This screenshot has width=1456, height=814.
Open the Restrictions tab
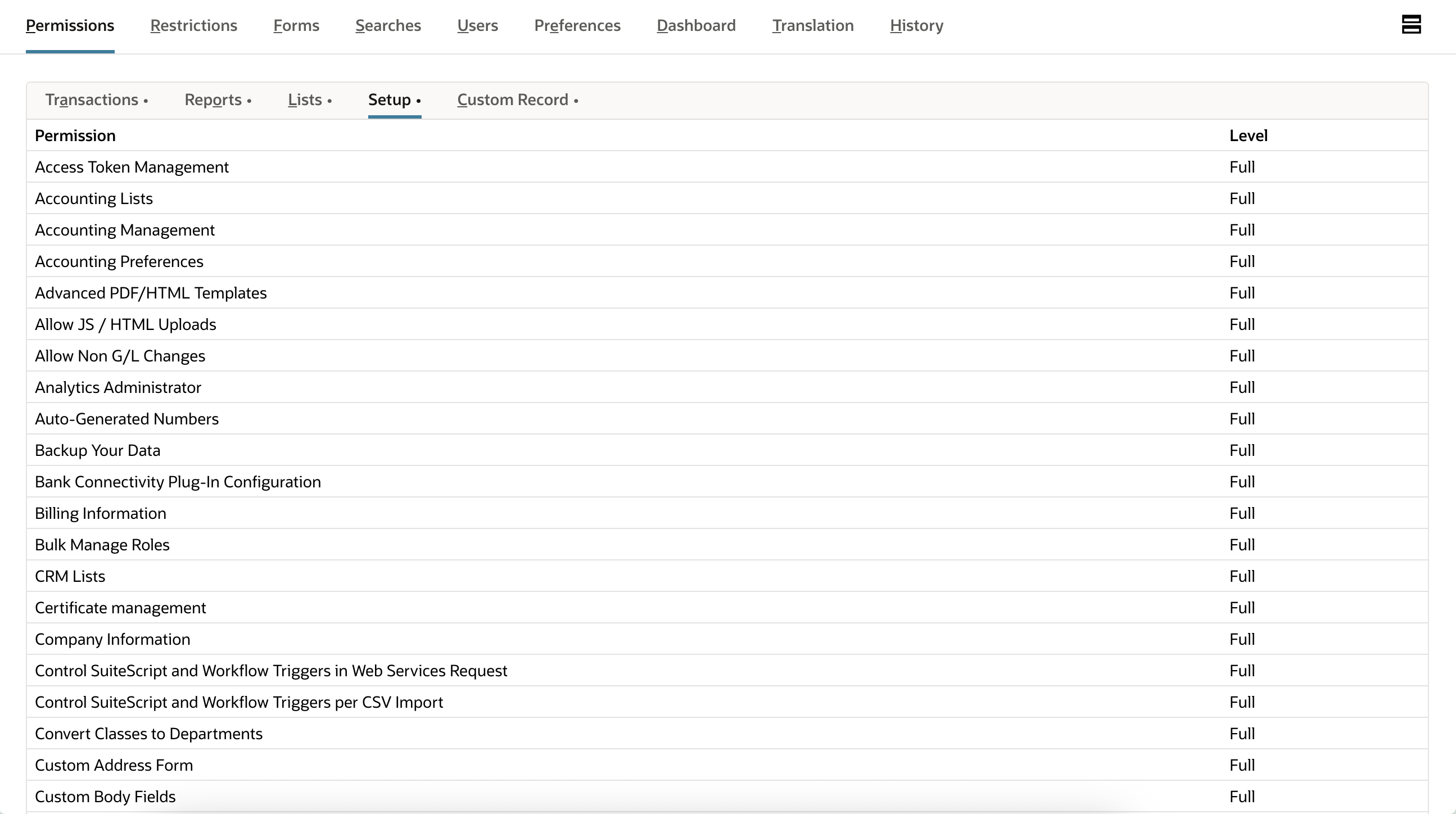[193, 26]
